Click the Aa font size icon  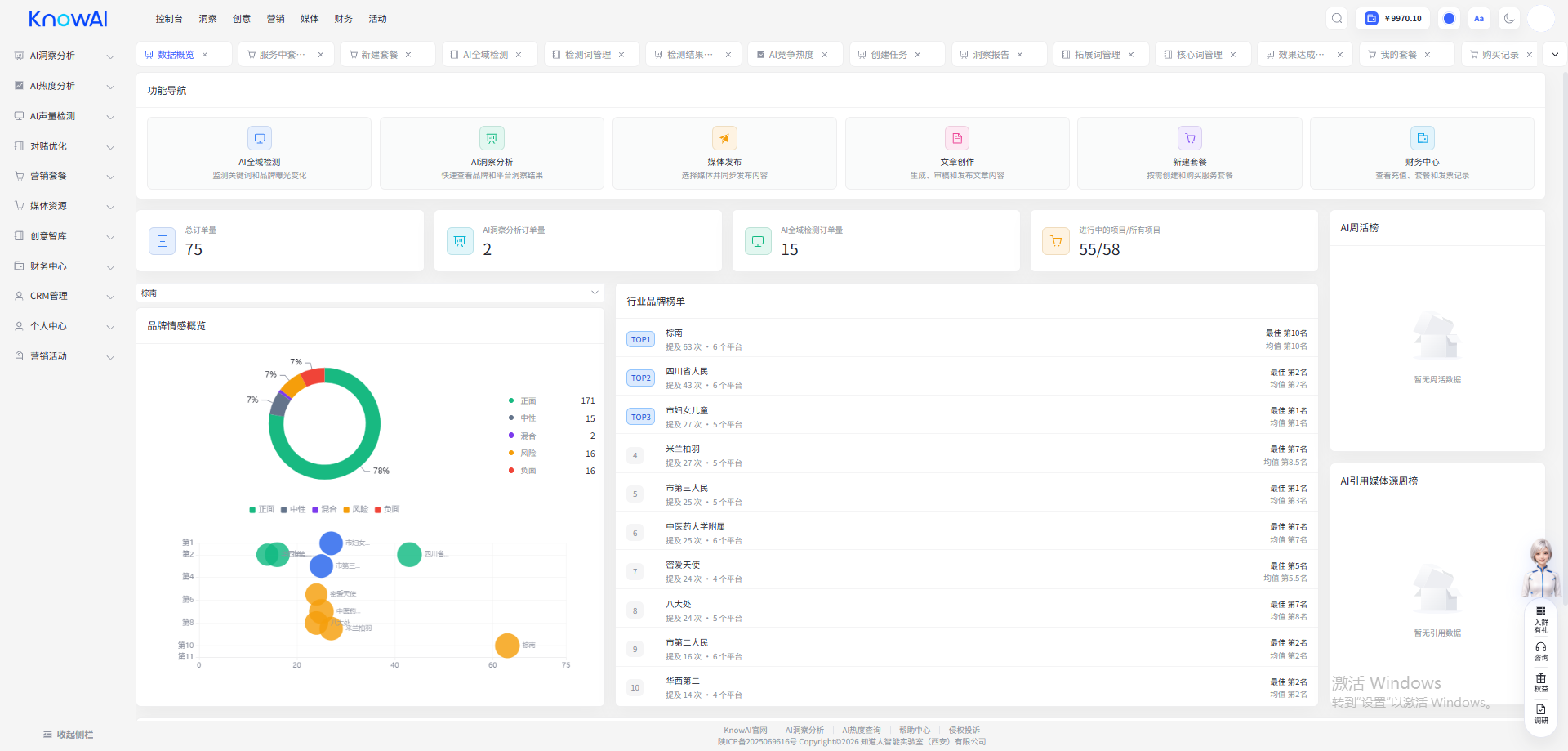click(1479, 18)
